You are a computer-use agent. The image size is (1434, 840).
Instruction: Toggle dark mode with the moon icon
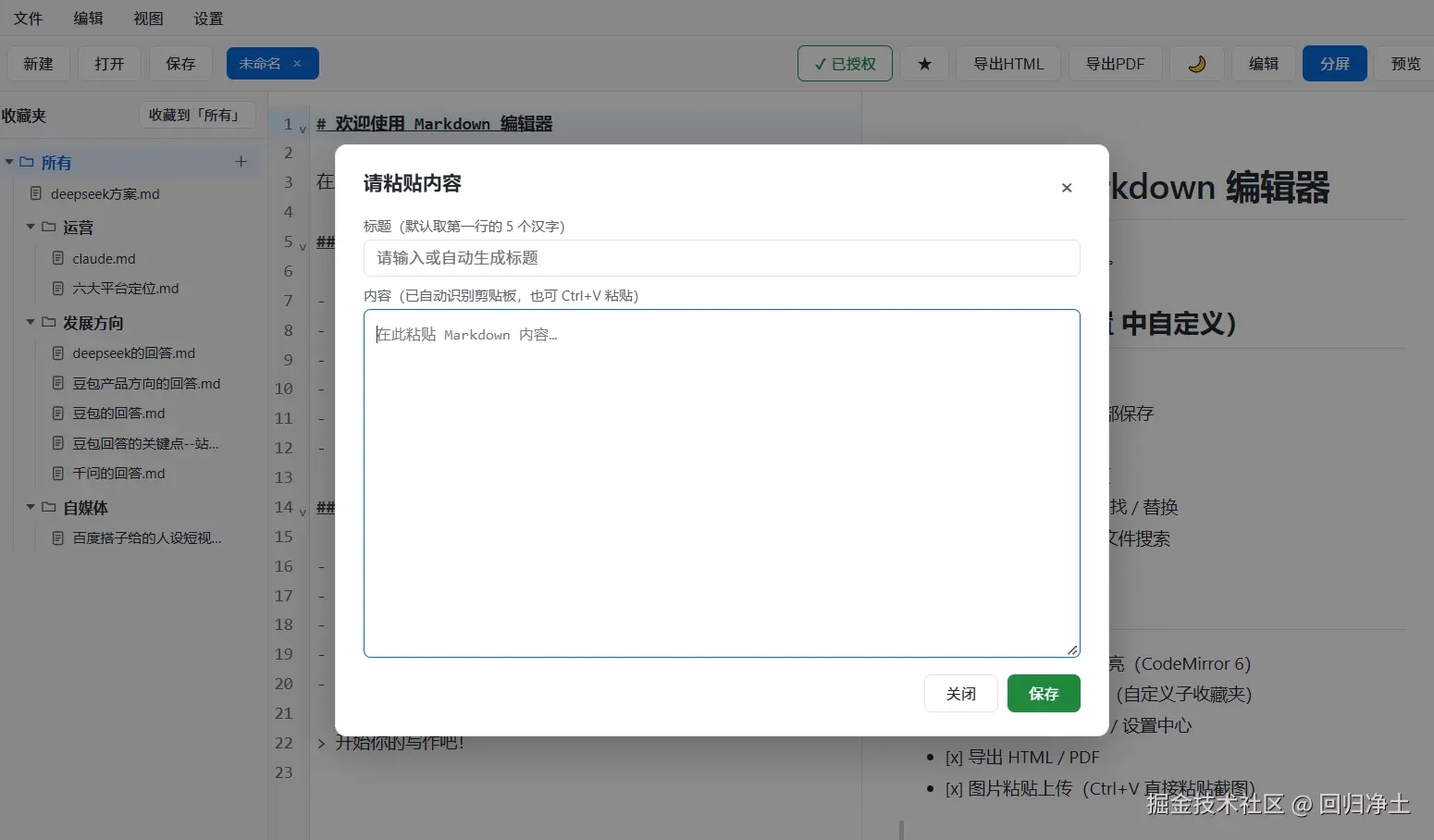[x=1197, y=64]
